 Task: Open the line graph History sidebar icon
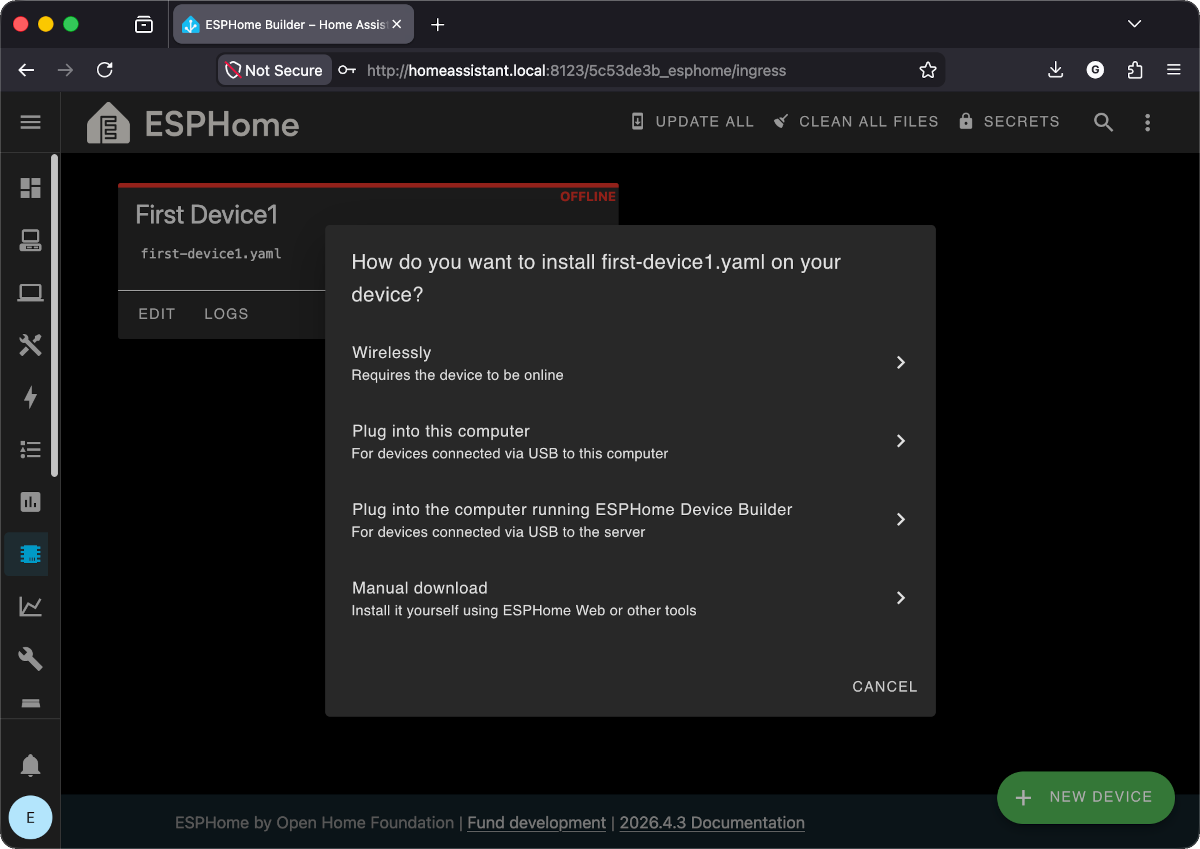30,606
